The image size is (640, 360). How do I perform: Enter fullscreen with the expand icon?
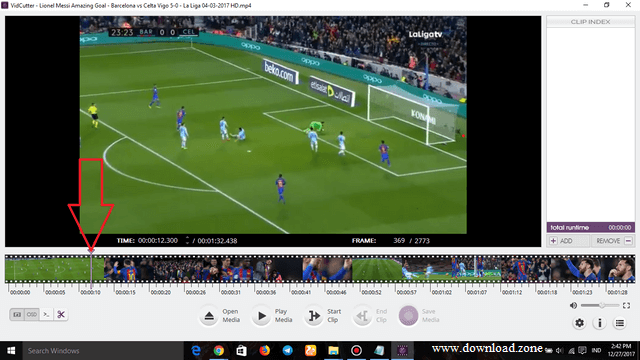(627, 305)
